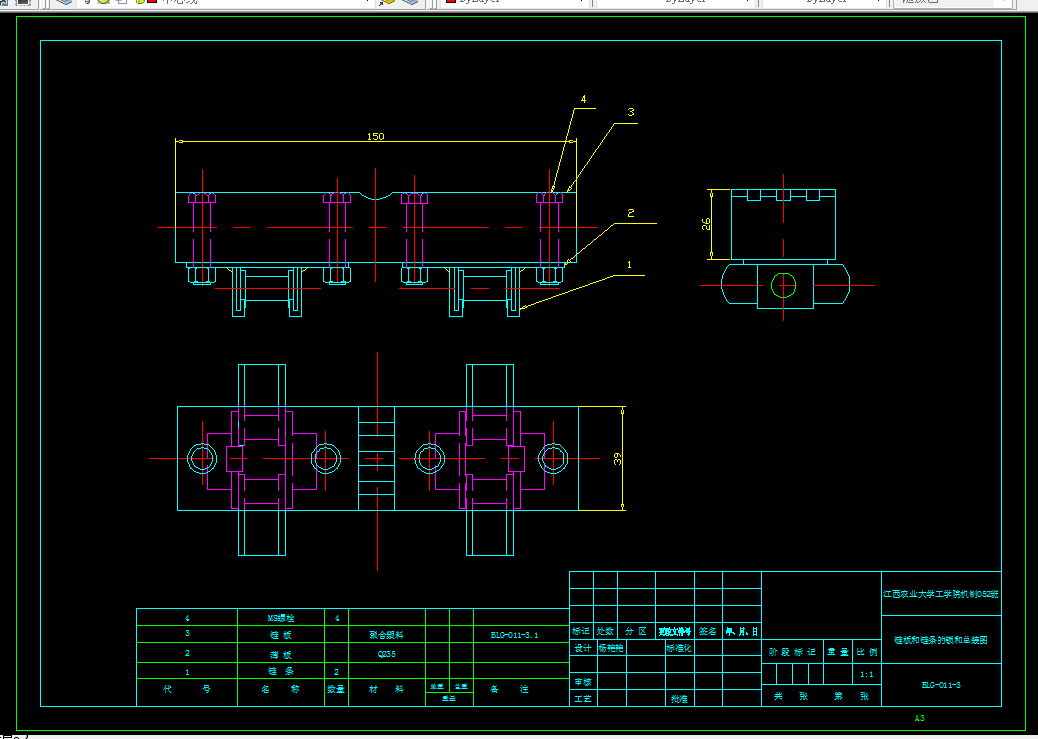Click the 名称 column header
The image size is (1038, 739).
[x=281, y=689]
